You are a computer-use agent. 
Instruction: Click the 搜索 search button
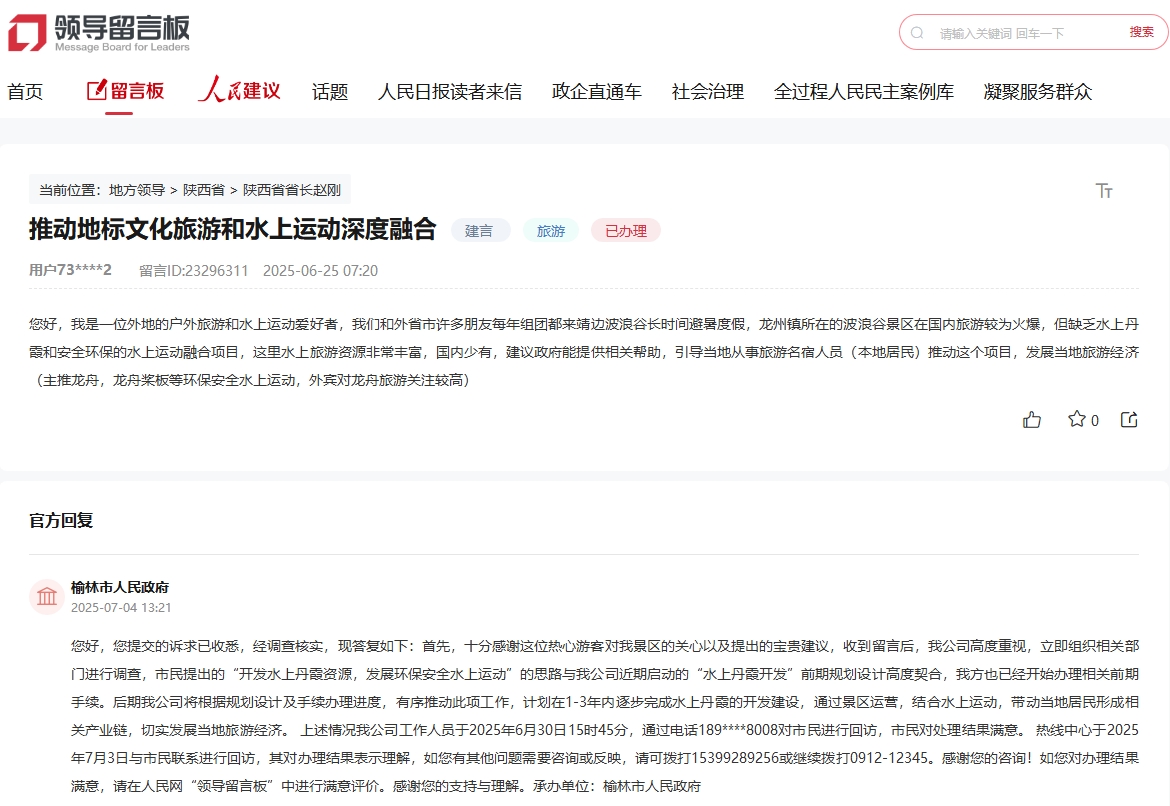[x=1143, y=33]
